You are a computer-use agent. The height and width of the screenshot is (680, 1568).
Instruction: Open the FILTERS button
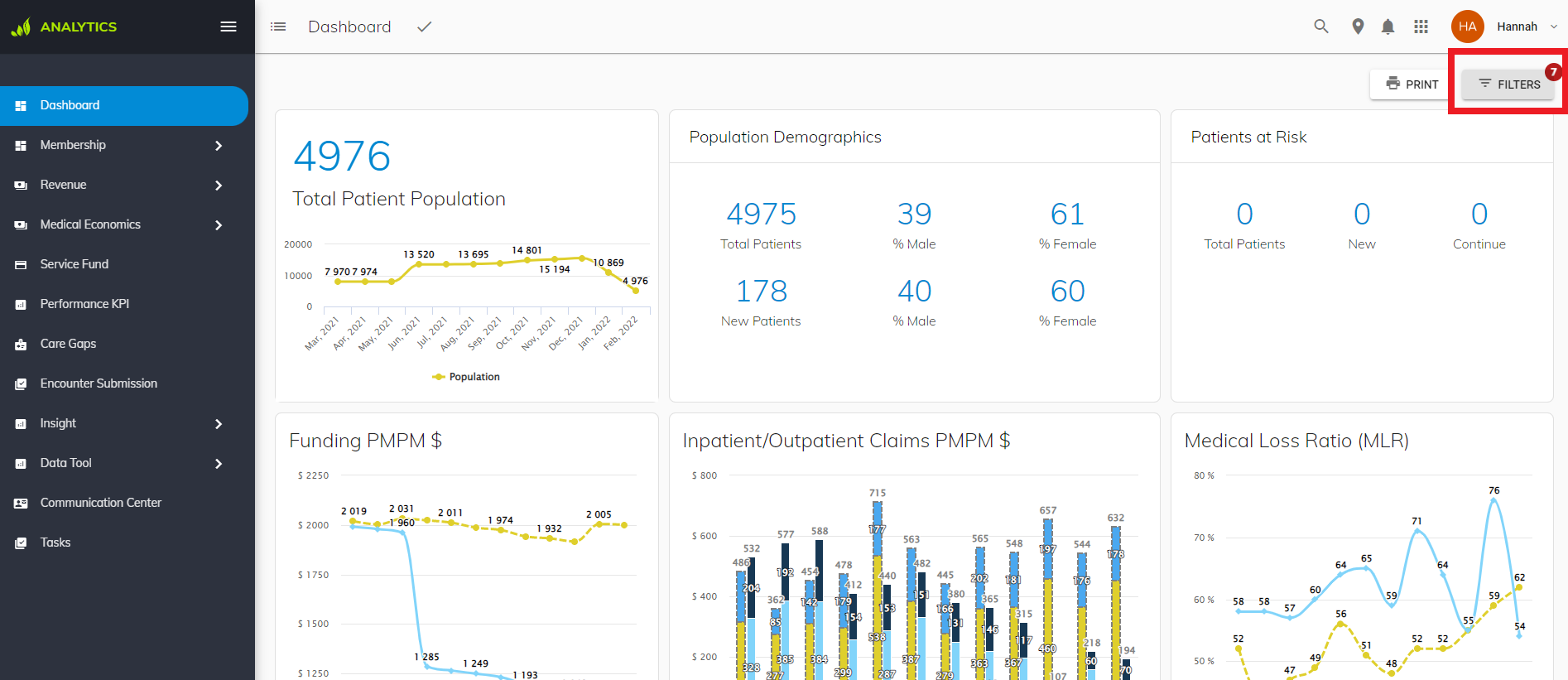coord(1509,84)
